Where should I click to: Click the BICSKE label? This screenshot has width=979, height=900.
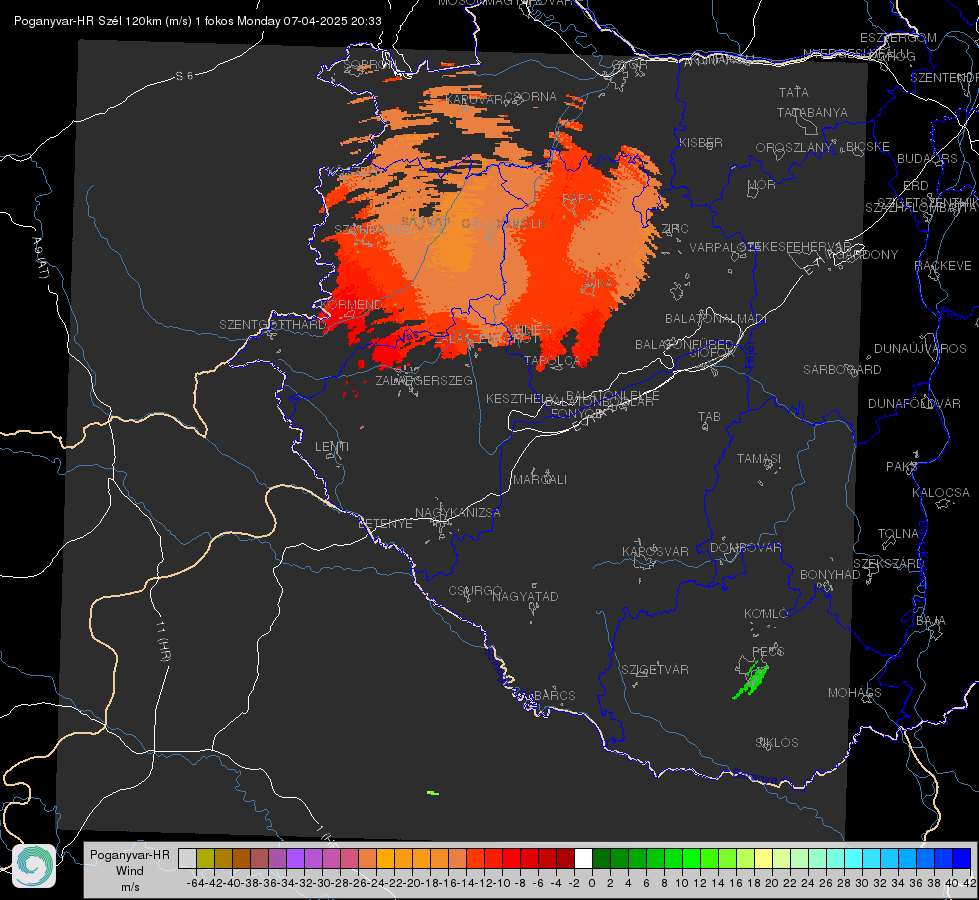[x=868, y=146]
